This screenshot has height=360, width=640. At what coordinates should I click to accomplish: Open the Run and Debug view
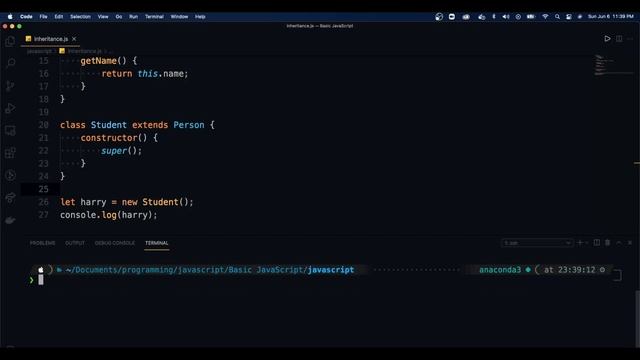(x=11, y=108)
